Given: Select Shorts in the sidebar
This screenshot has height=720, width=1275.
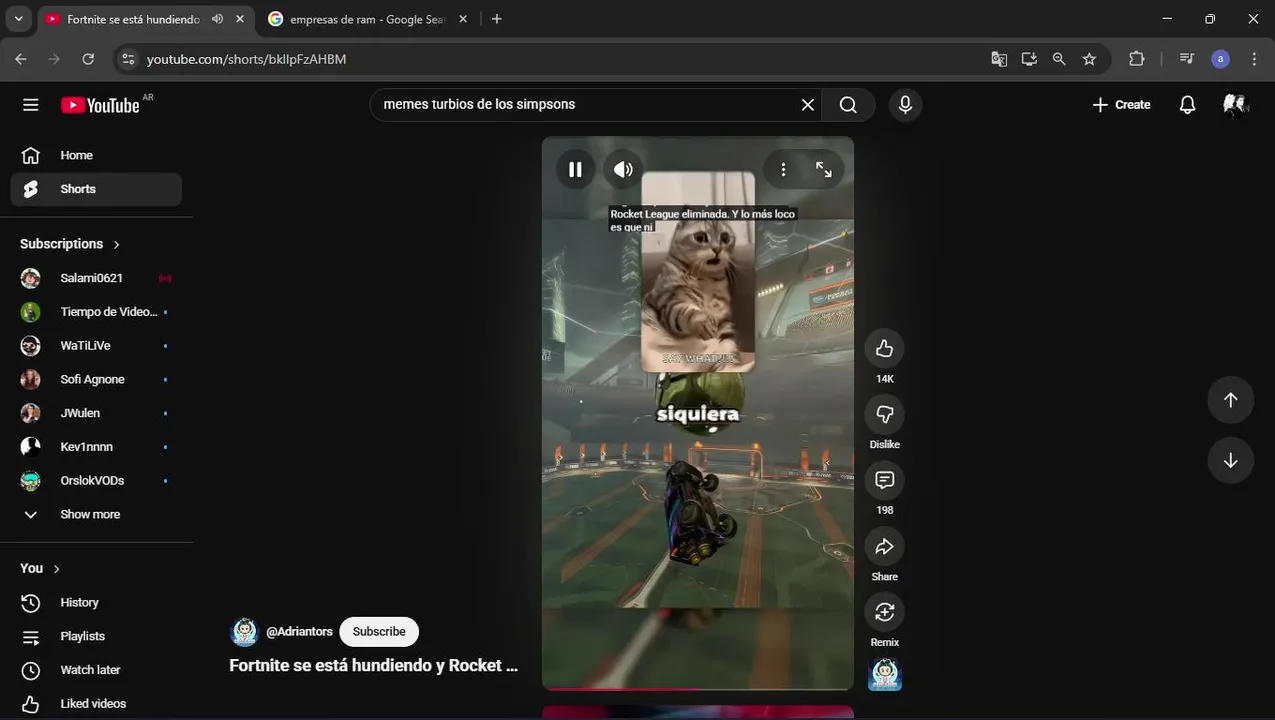Looking at the screenshot, I should (x=96, y=189).
